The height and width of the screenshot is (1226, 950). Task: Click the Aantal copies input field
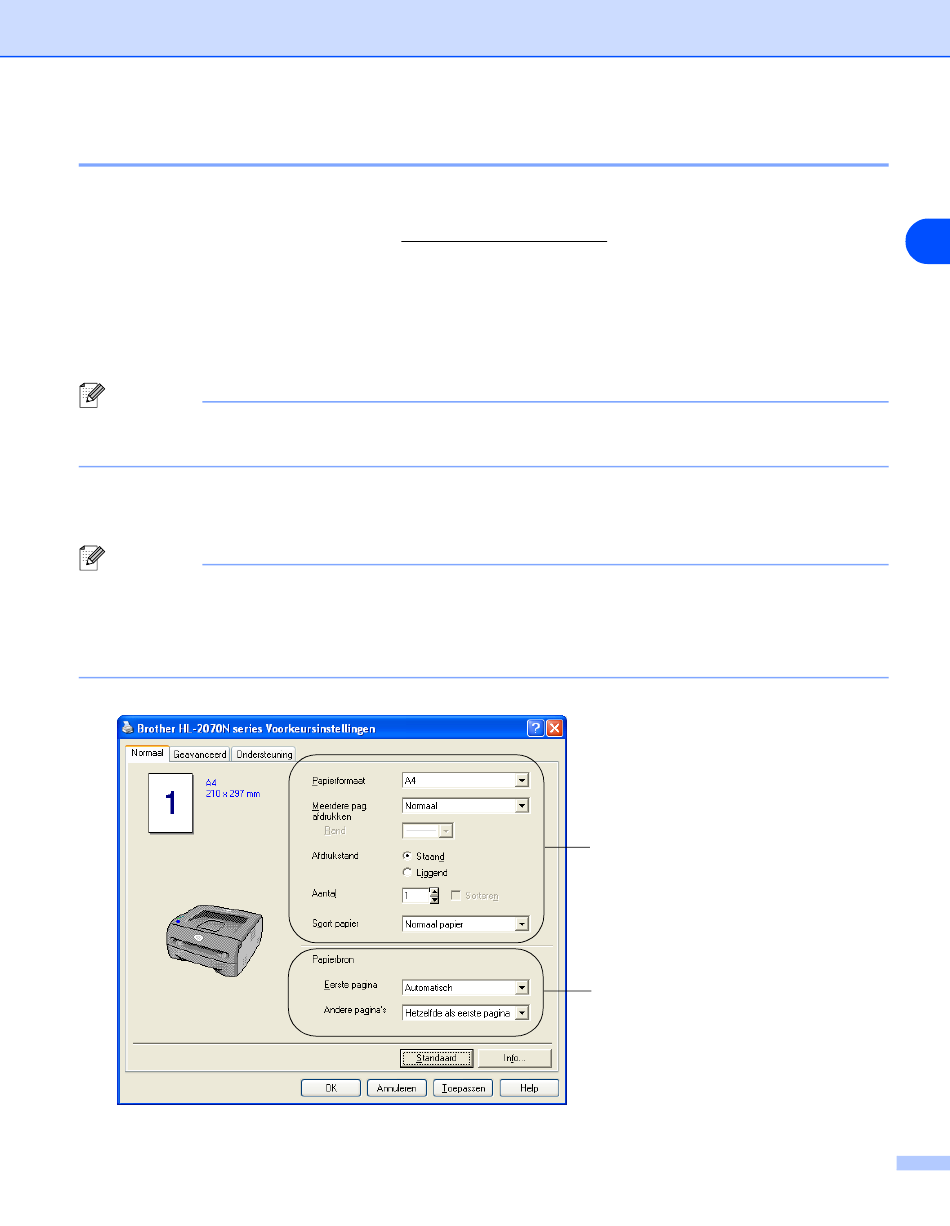415,896
